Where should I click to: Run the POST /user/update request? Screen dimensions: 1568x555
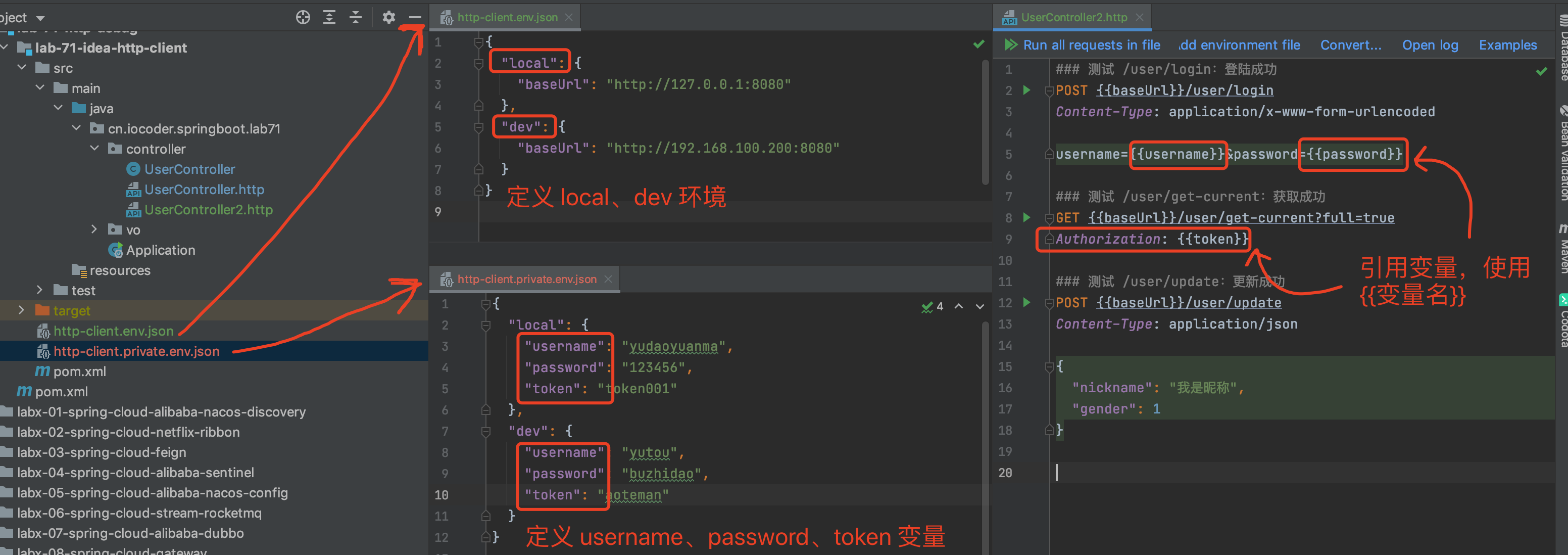coord(1027,302)
